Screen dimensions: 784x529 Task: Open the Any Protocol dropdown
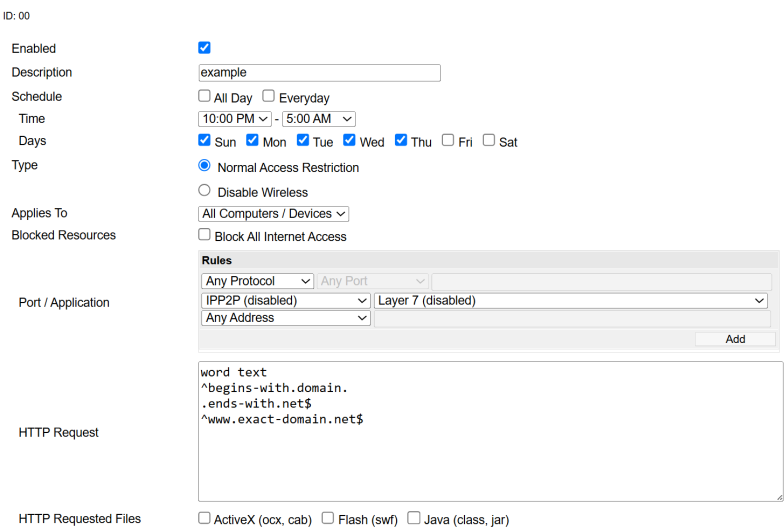(257, 282)
